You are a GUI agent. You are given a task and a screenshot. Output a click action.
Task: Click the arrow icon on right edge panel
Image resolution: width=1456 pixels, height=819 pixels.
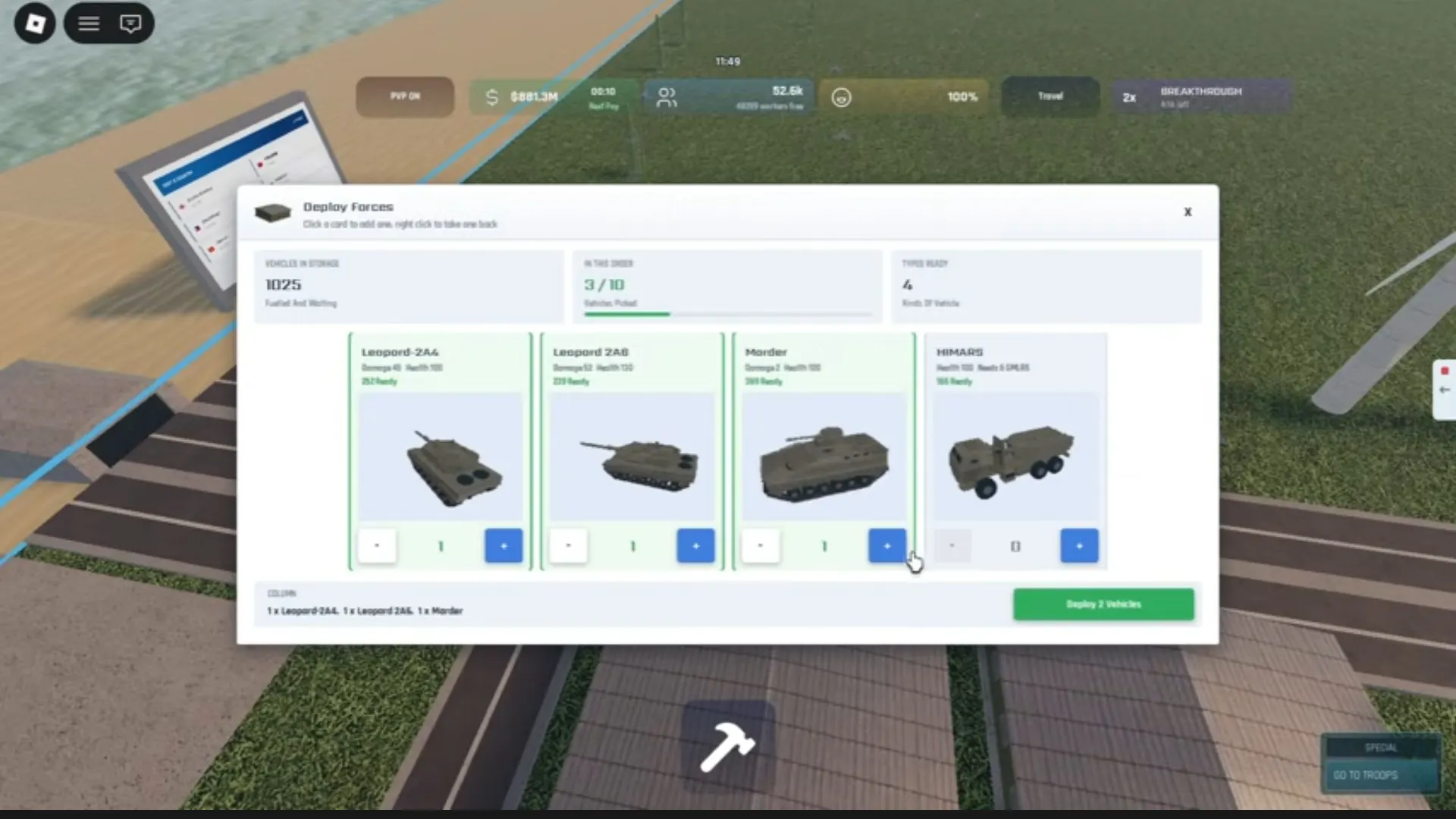(1445, 390)
